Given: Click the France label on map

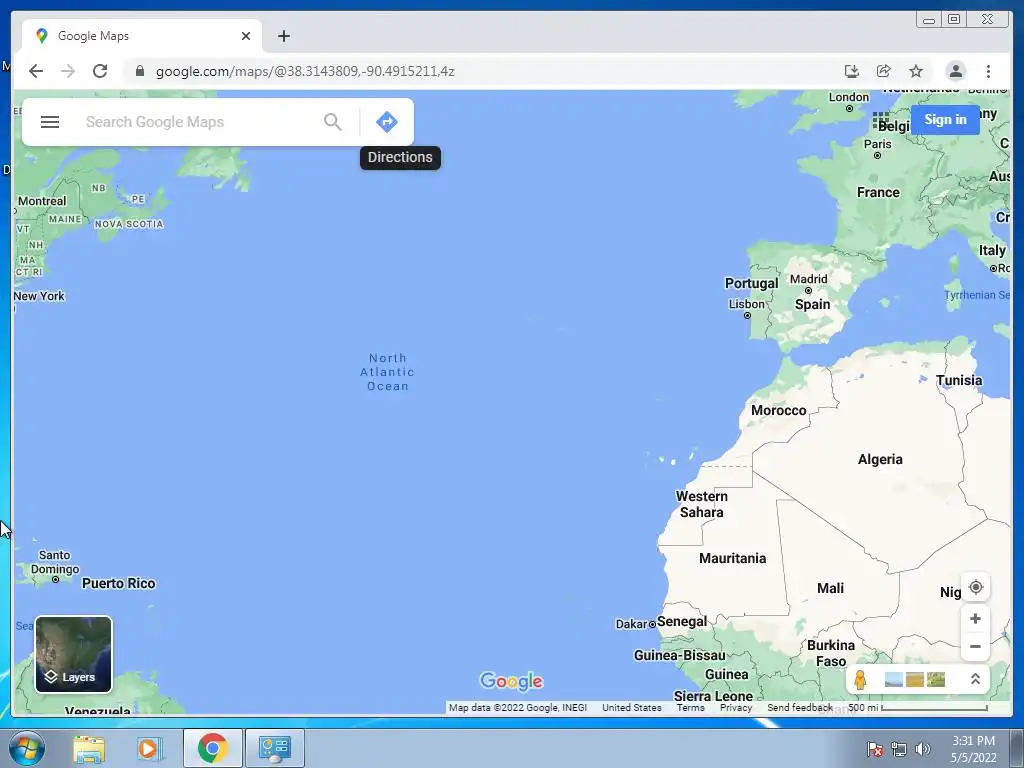Looking at the screenshot, I should (x=878, y=192).
